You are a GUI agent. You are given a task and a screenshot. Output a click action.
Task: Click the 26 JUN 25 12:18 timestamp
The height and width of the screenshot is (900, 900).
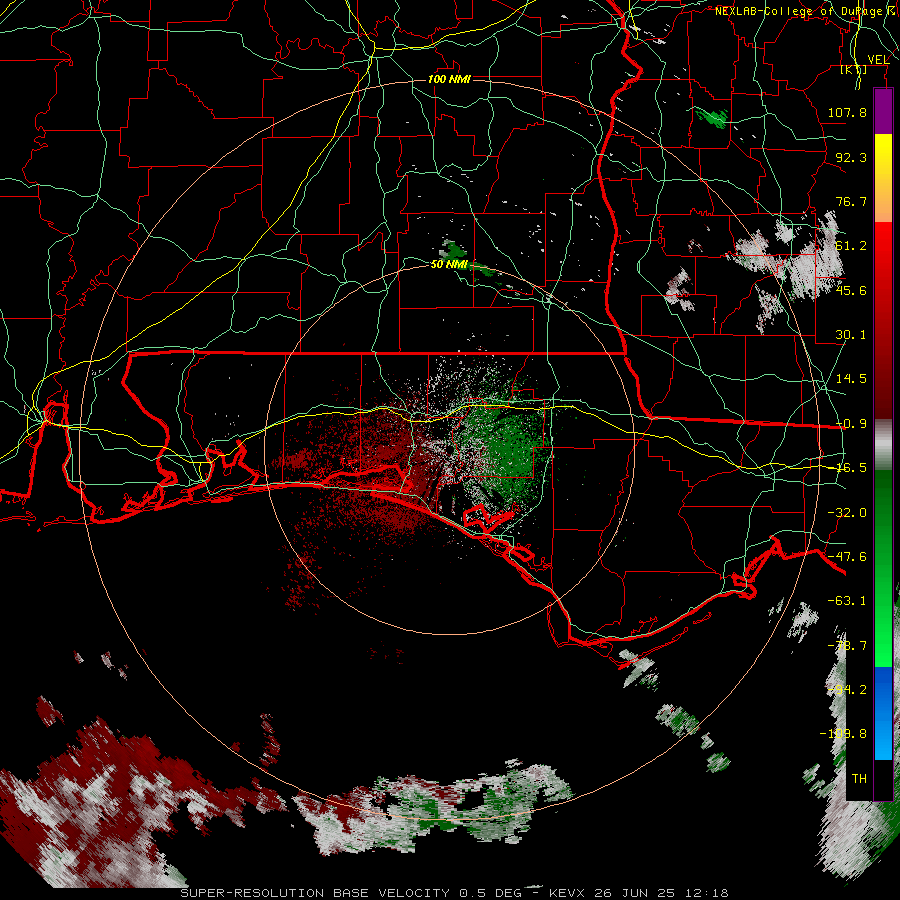(660, 893)
